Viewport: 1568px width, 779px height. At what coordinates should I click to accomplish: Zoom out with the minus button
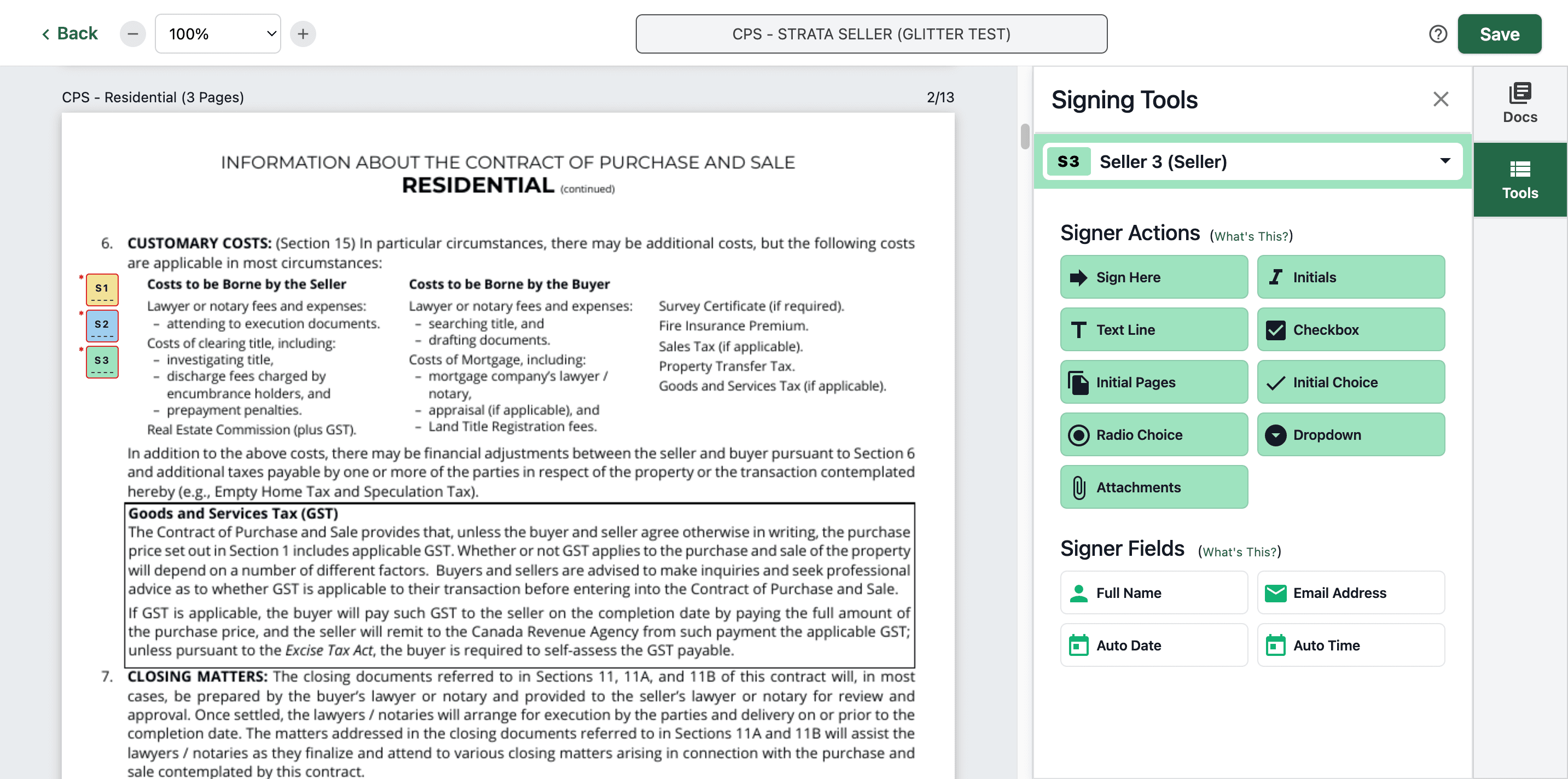(133, 34)
